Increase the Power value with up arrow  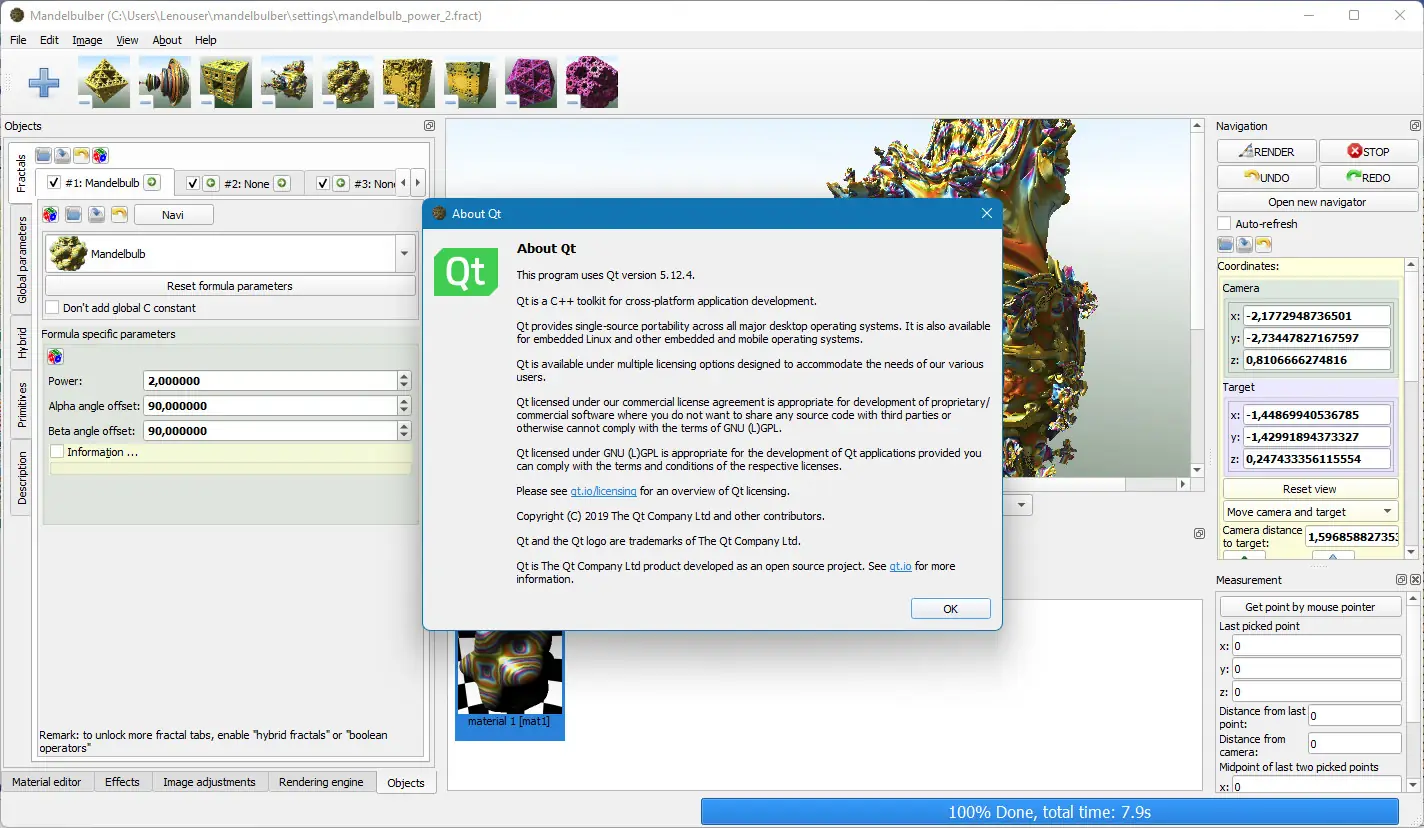(404, 376)
